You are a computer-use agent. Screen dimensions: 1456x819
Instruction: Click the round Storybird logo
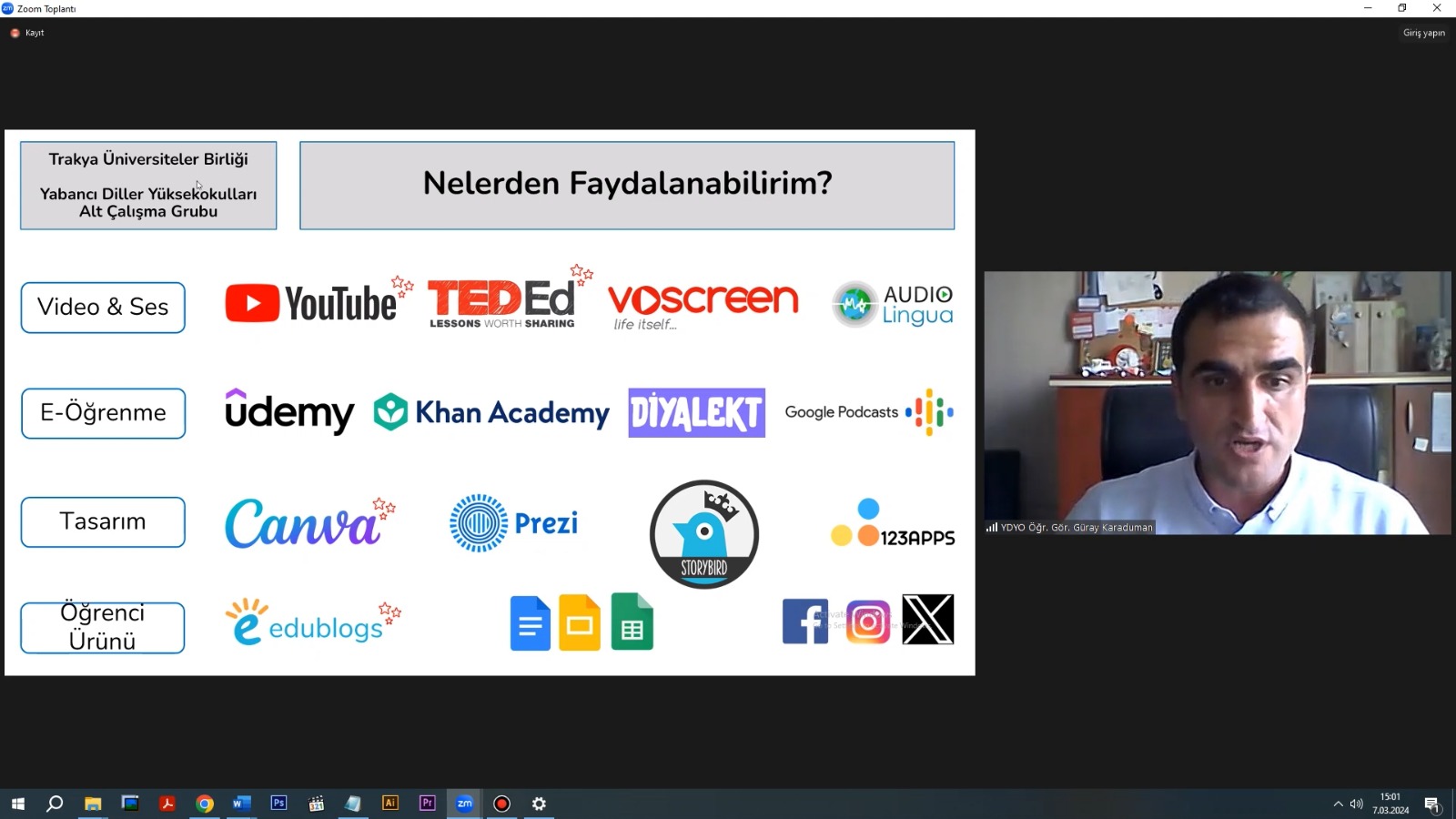(x=704, y=534)
